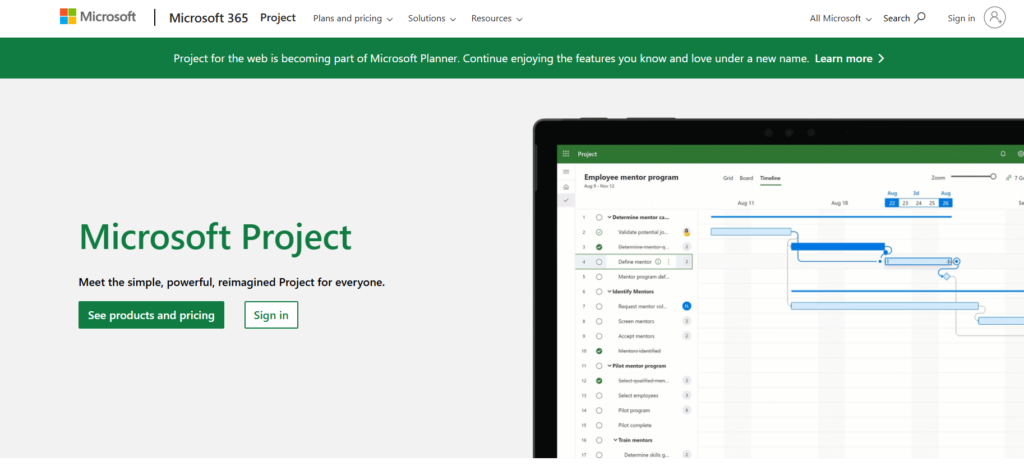Click the Accept mentors task name

pyautogui.click(x=637, y=336)
